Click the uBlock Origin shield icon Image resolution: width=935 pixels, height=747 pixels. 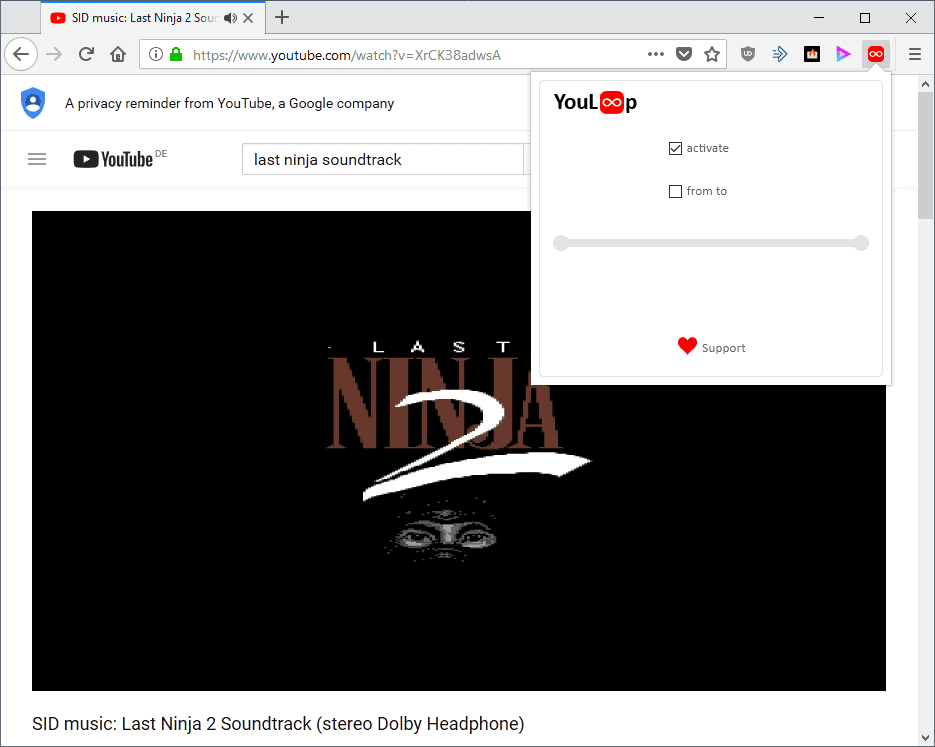747,54
